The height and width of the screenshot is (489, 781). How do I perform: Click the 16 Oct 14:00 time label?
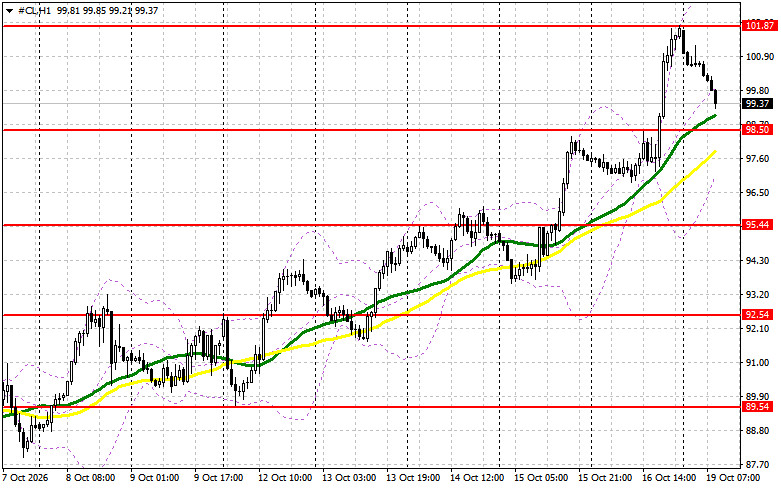pyautogui.click(x=669, y=478)
